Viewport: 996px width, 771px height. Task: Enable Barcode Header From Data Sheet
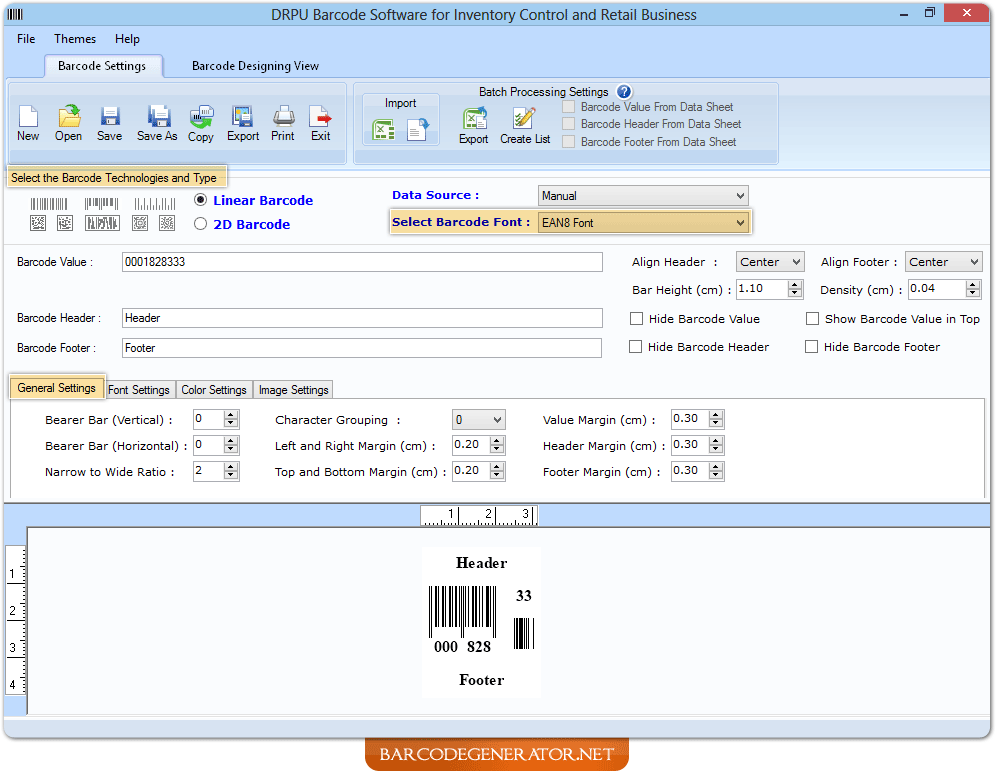click(x=569, y=124)
